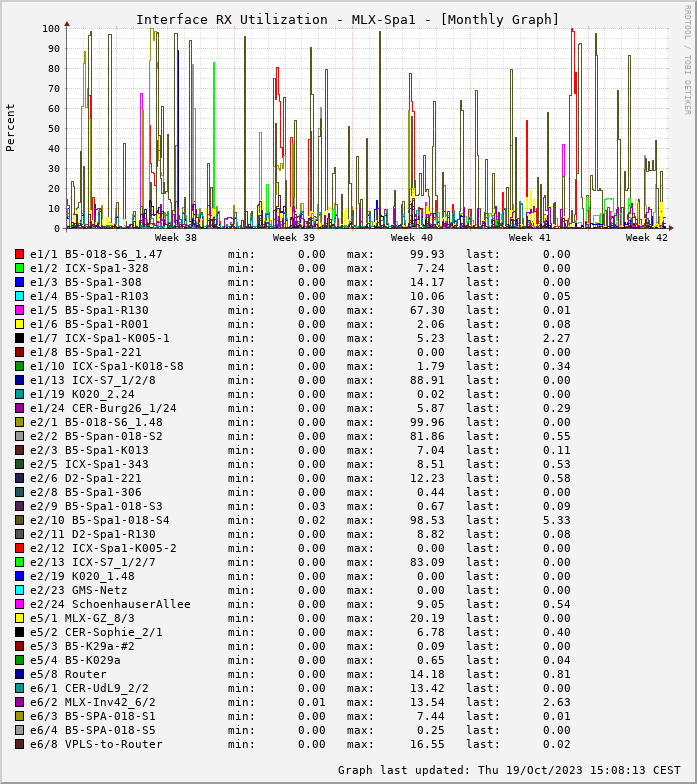Screen dimensions: 697x784
Task: Click the Graph last updated timestamp
Action: pos(511,770)
